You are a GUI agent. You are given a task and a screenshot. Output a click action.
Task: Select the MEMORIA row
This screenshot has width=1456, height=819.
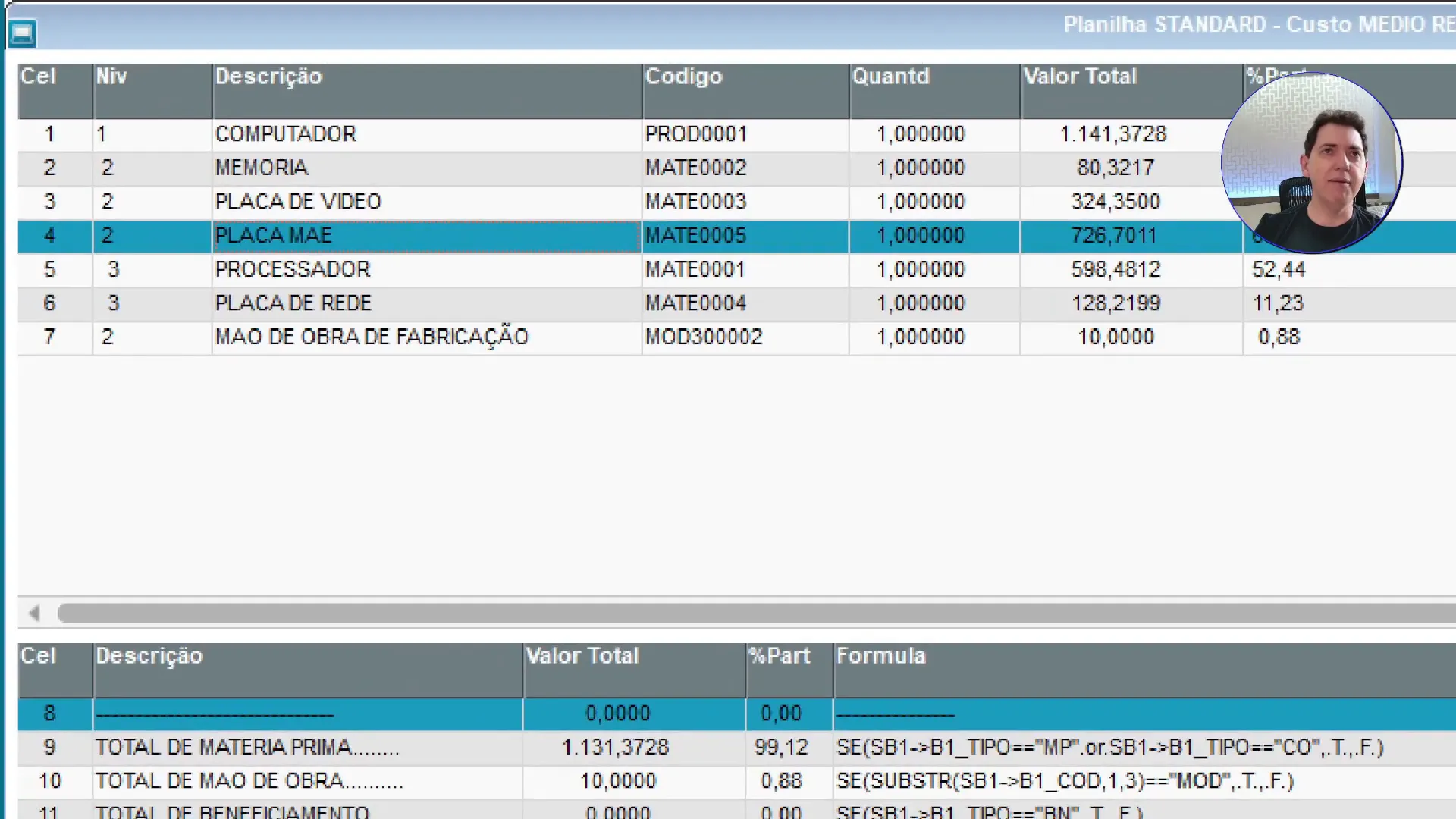tap(262, 168)
